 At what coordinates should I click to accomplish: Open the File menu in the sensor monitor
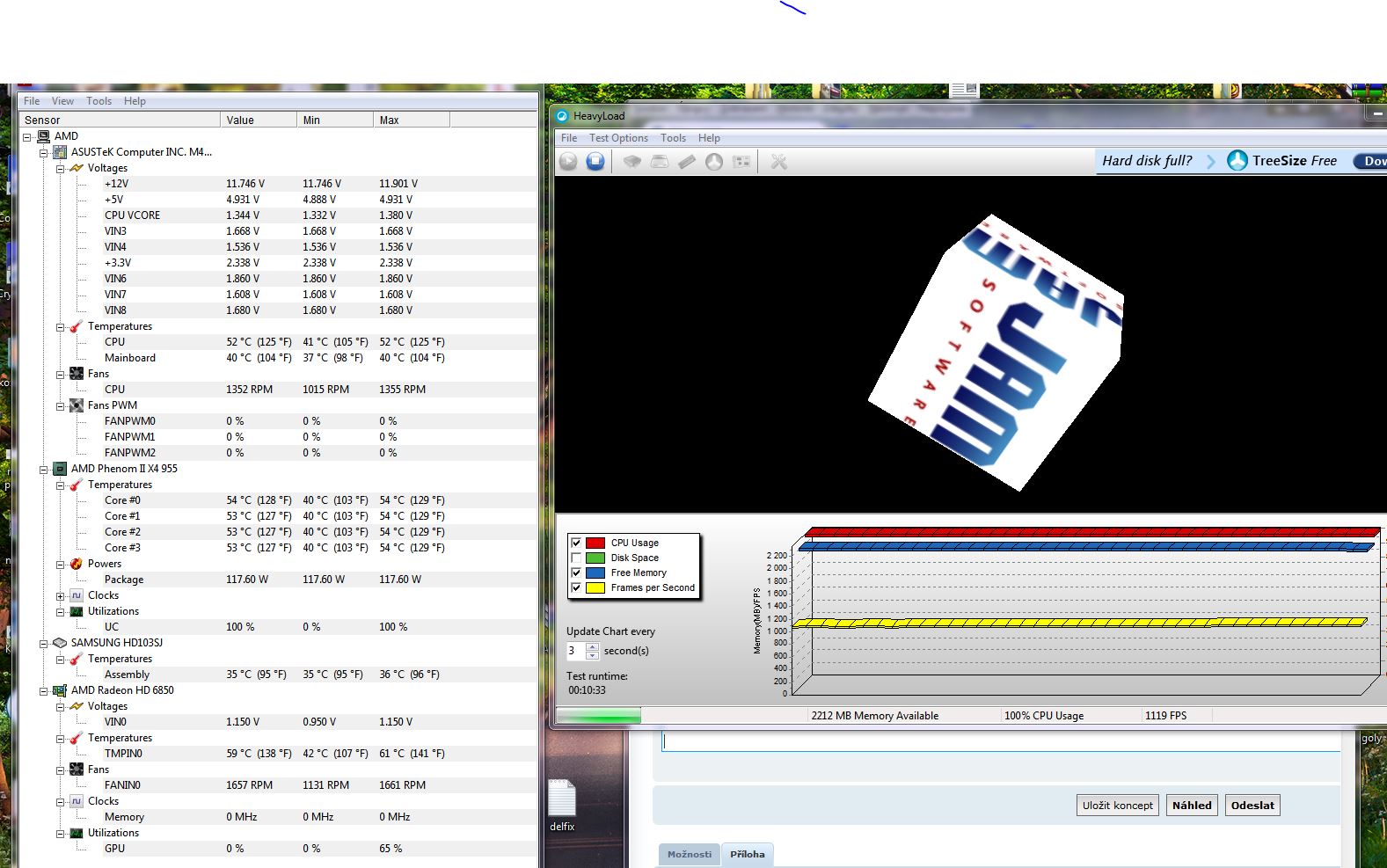coord(32,101)
